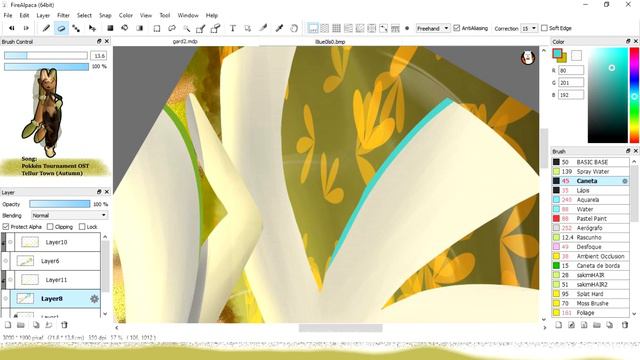Open the Snap menu
This screenshot has height=360, width=640.
click(x=105, y=15)
